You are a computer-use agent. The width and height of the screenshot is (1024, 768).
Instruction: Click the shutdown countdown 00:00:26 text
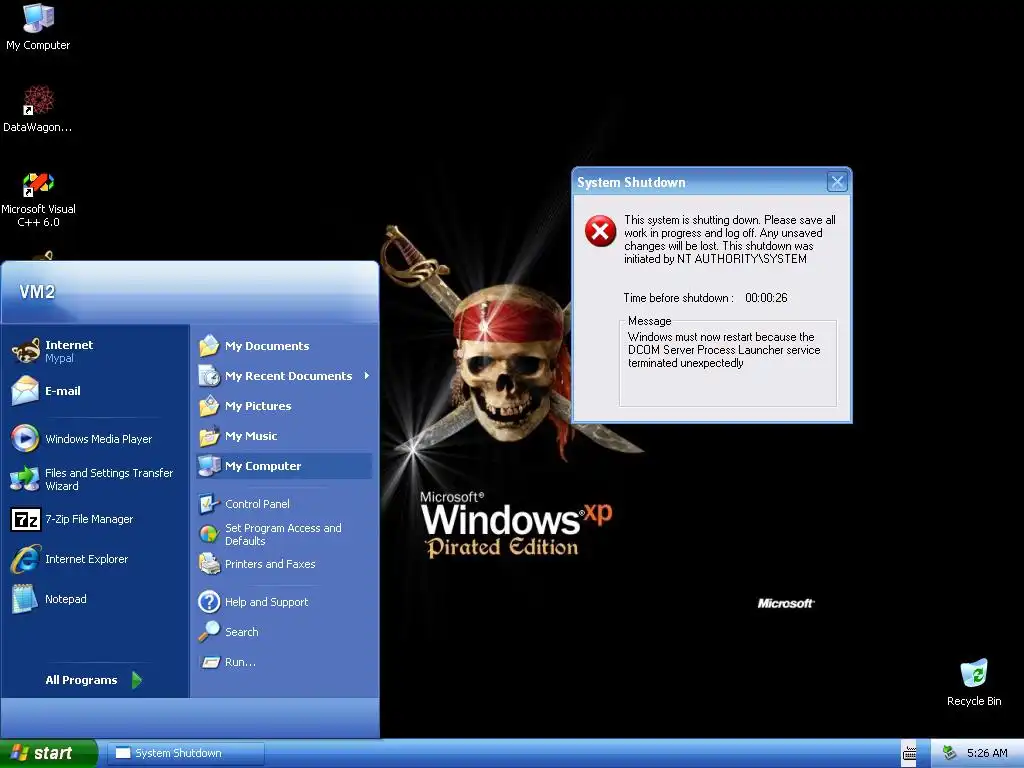(766, 298)
